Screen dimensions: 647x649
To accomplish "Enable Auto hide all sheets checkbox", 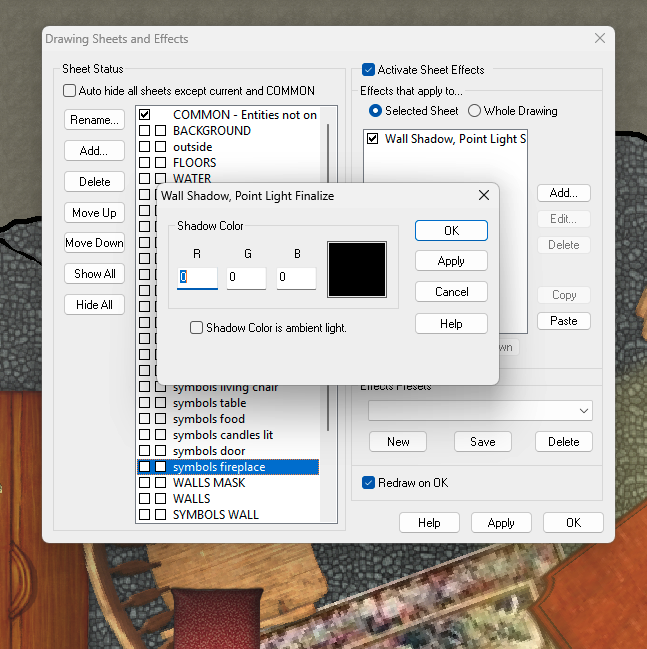I will coord(69,91).
